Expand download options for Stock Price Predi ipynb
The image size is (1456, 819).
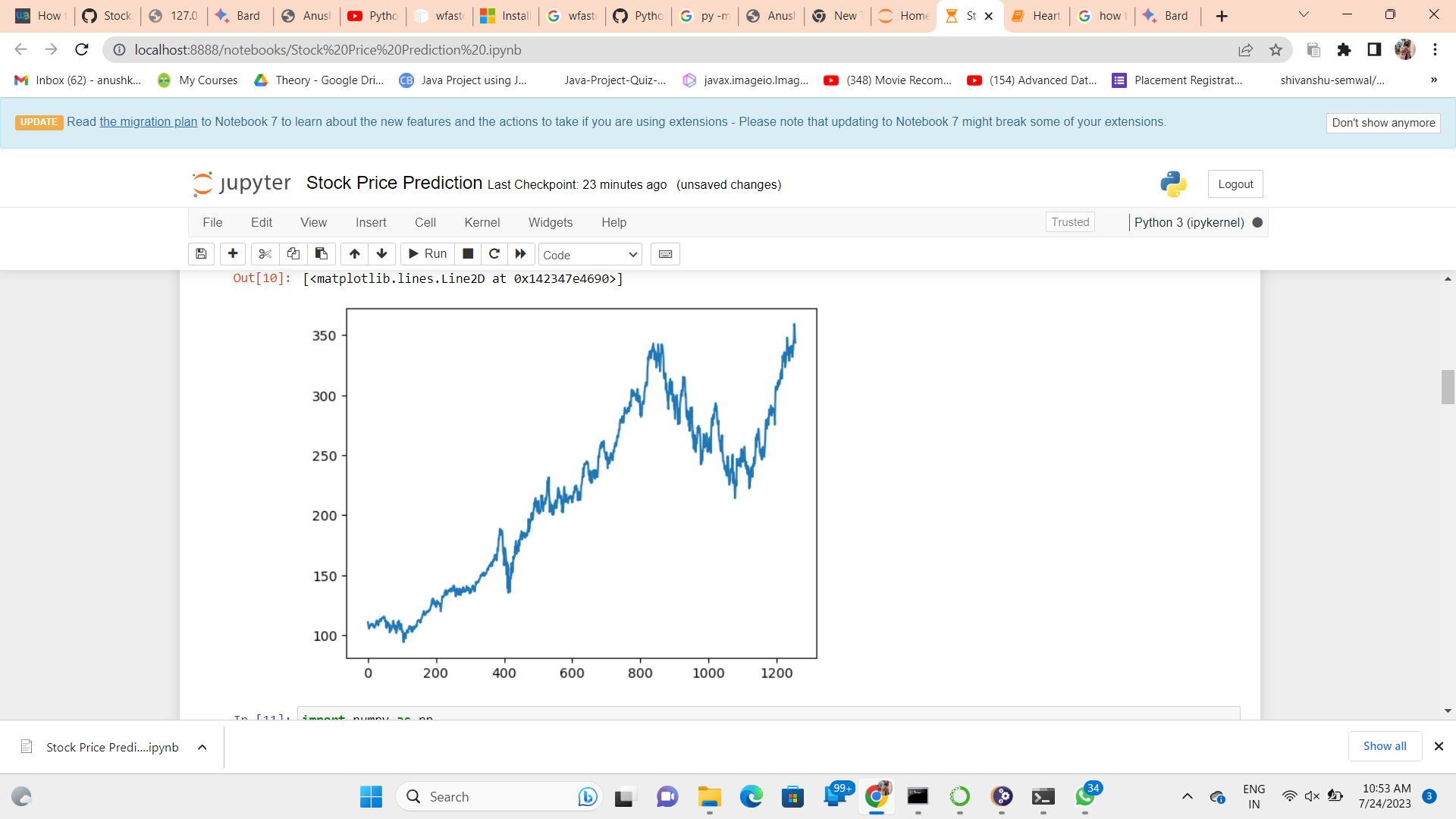click(x=202, y=747)
